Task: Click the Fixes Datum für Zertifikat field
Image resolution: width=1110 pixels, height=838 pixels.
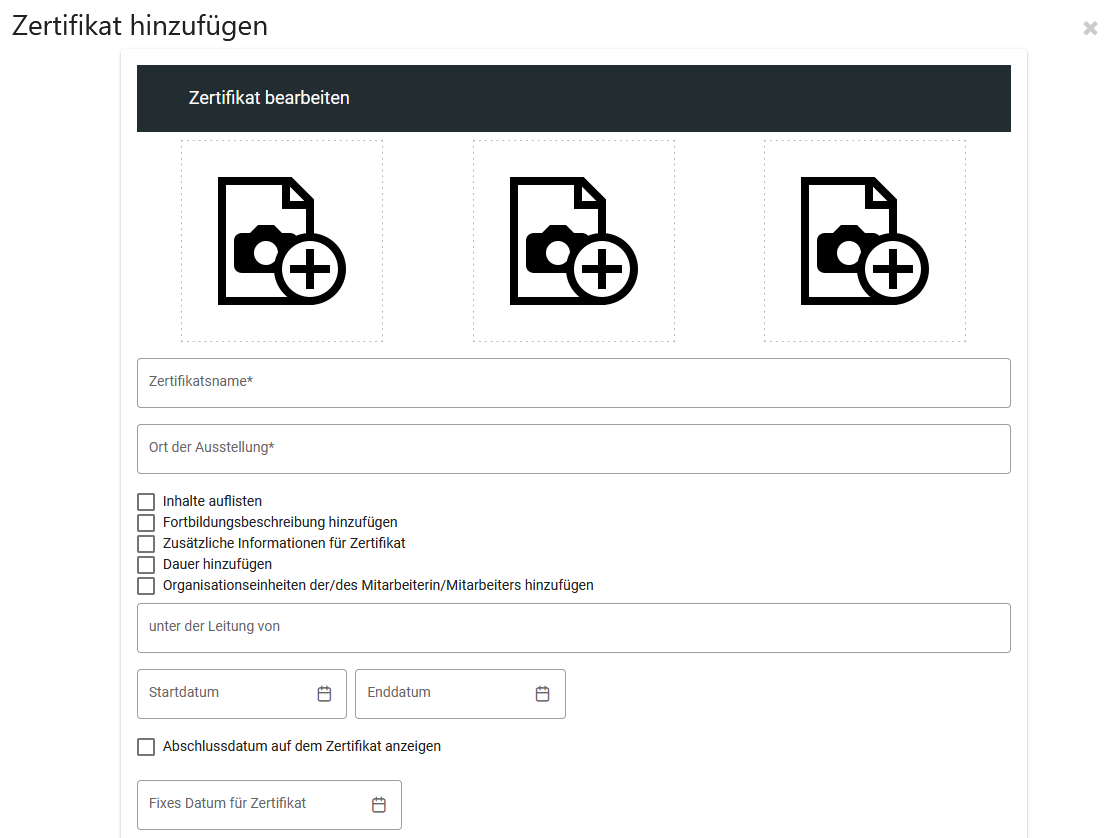Action: coord(255,805)
